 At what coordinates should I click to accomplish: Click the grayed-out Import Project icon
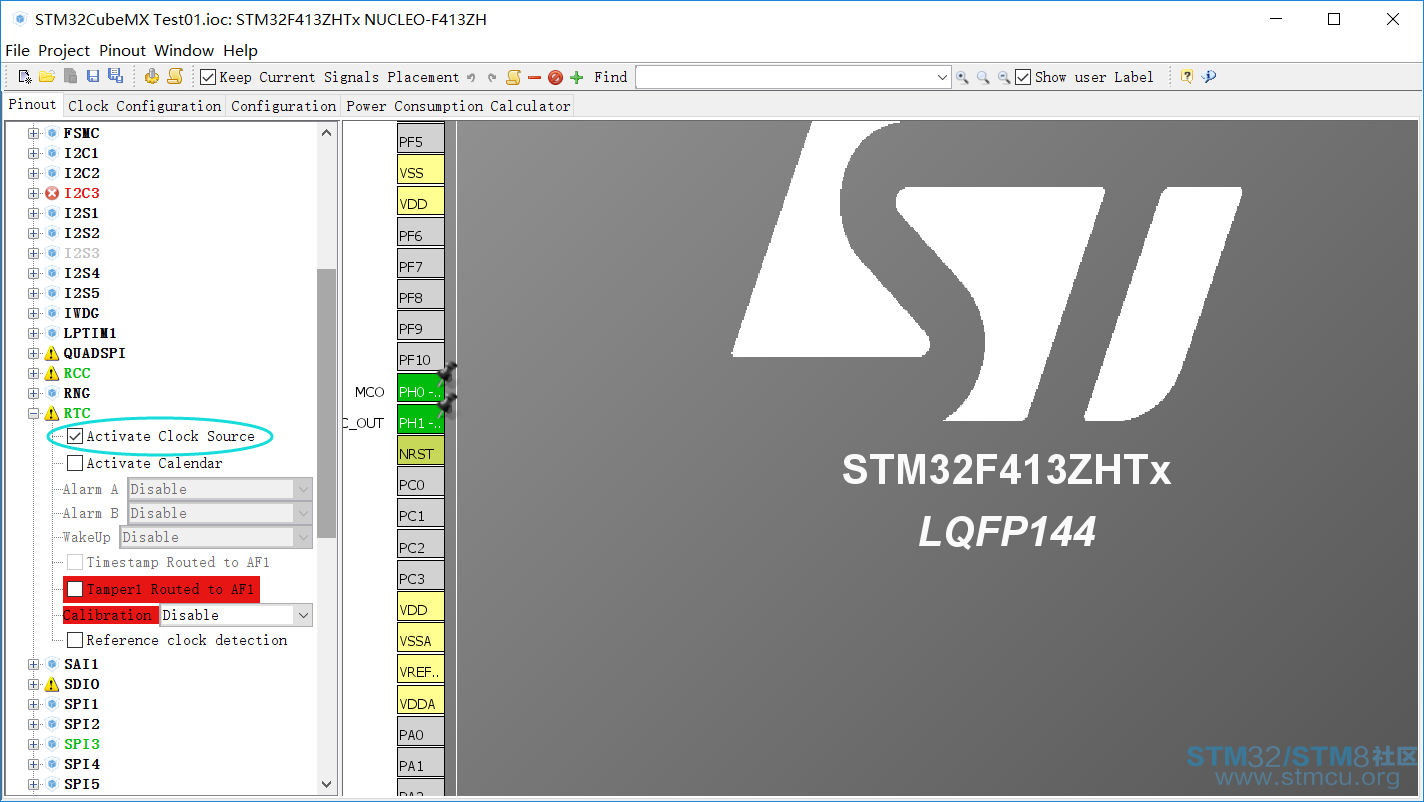pos(70,77)
